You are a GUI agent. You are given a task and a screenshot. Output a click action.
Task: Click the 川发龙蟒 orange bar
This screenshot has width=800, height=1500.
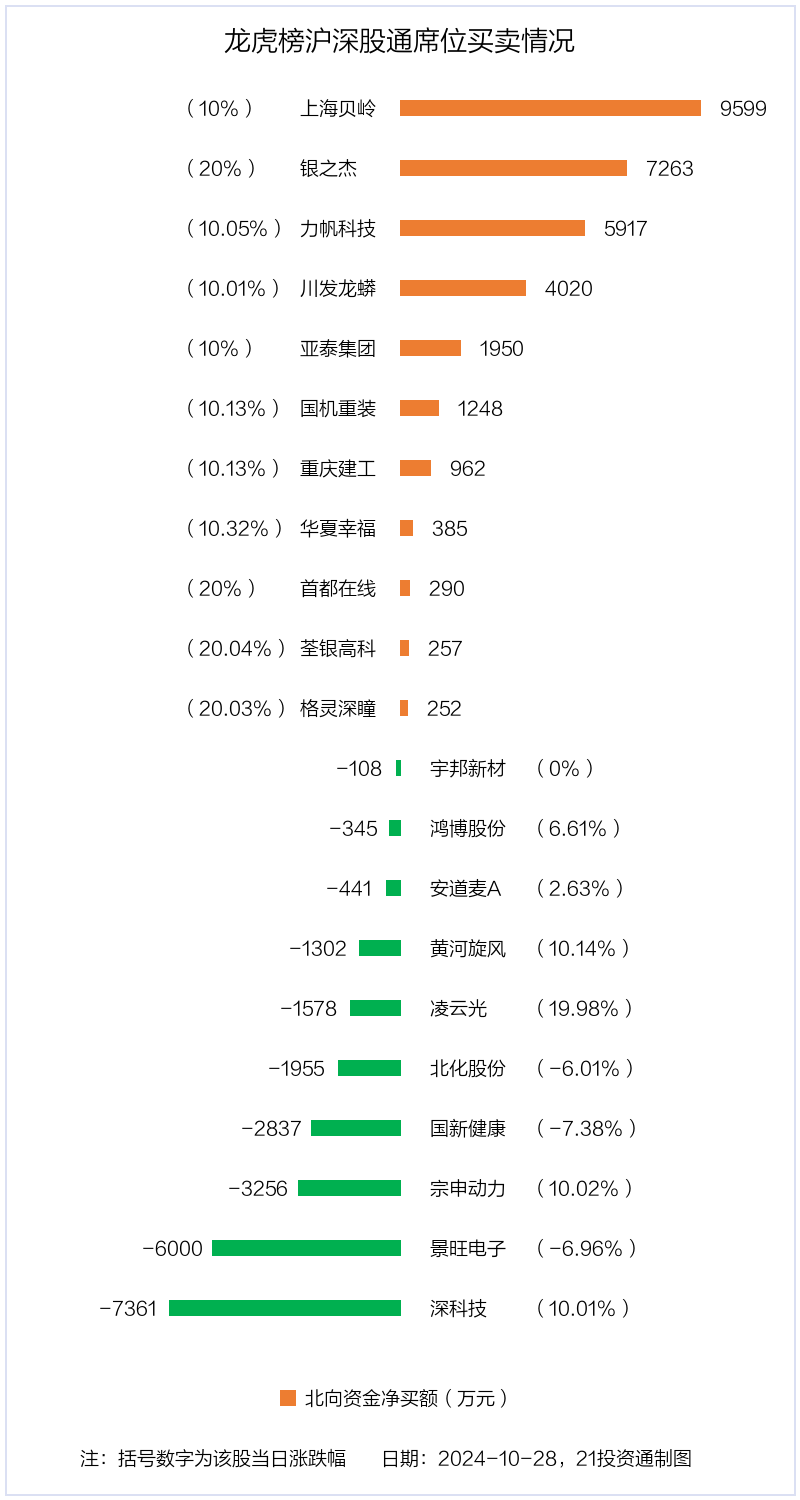point(463,288)
